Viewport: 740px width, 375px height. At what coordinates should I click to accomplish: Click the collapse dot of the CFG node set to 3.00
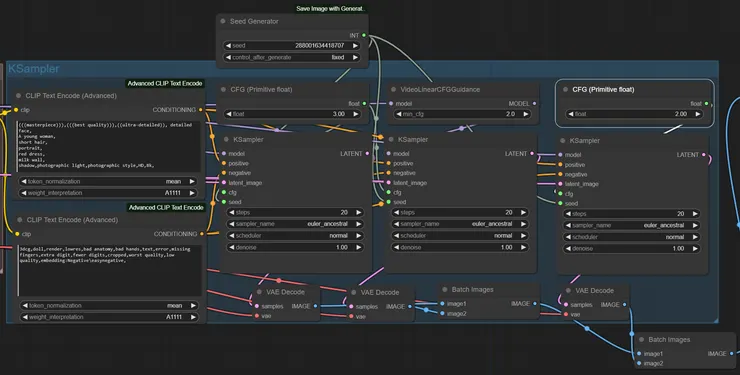pyautogui.click(x=223, y=89)
